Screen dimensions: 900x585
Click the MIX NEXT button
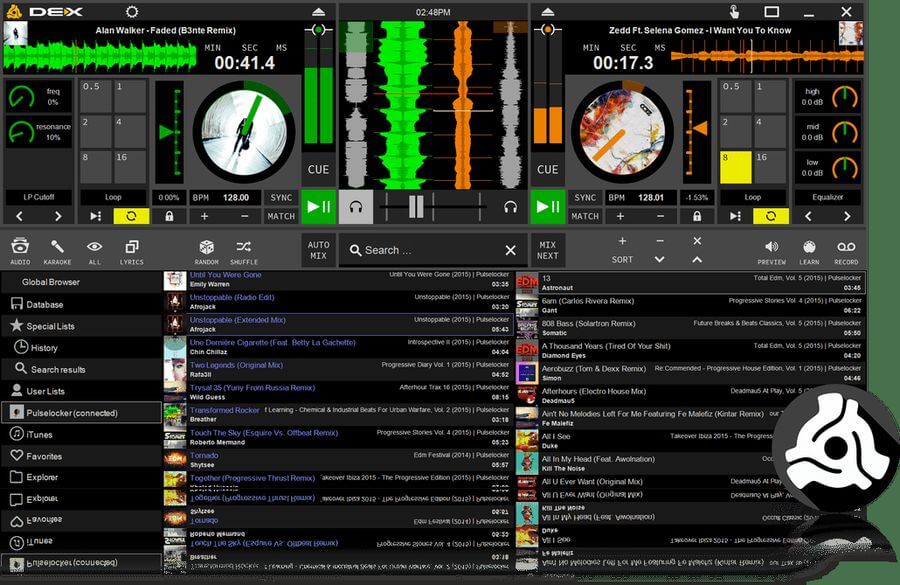(548, 250)
